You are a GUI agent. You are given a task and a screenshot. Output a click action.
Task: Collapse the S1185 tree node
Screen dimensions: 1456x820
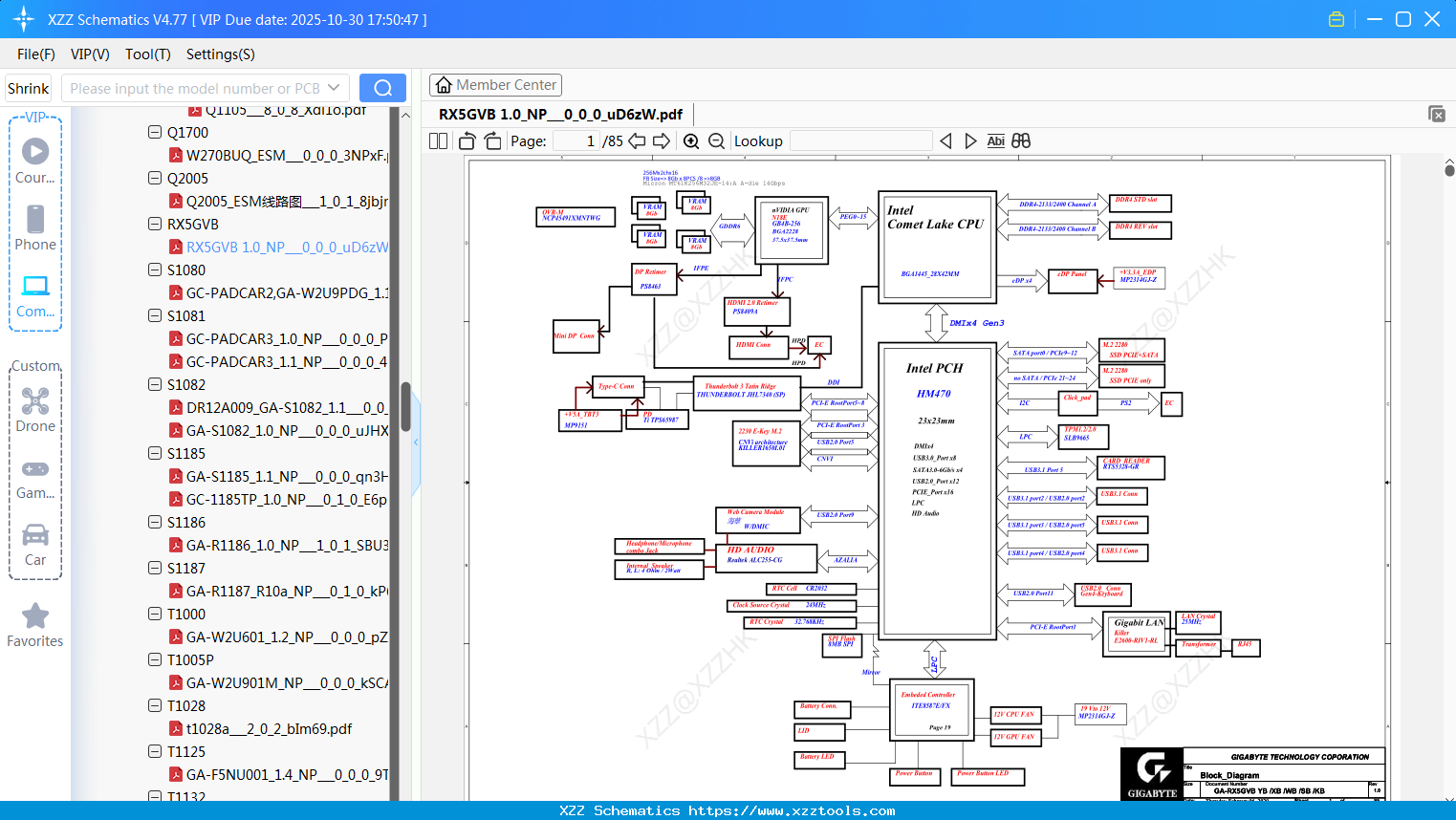pos(155,453)
